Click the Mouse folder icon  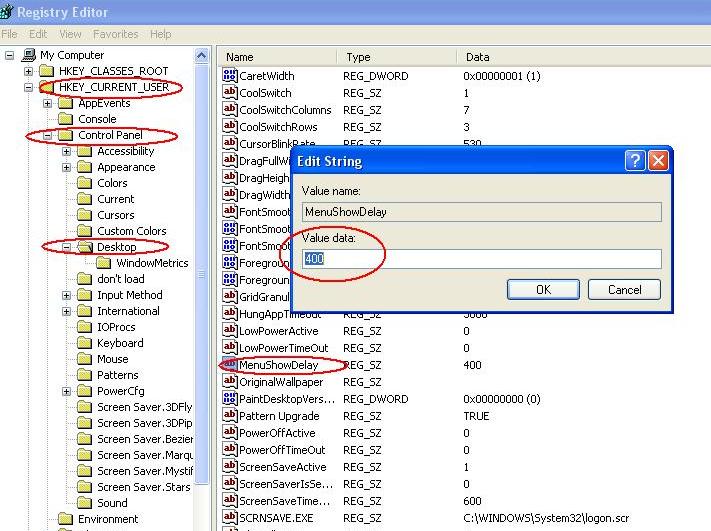tap(84, 359)
